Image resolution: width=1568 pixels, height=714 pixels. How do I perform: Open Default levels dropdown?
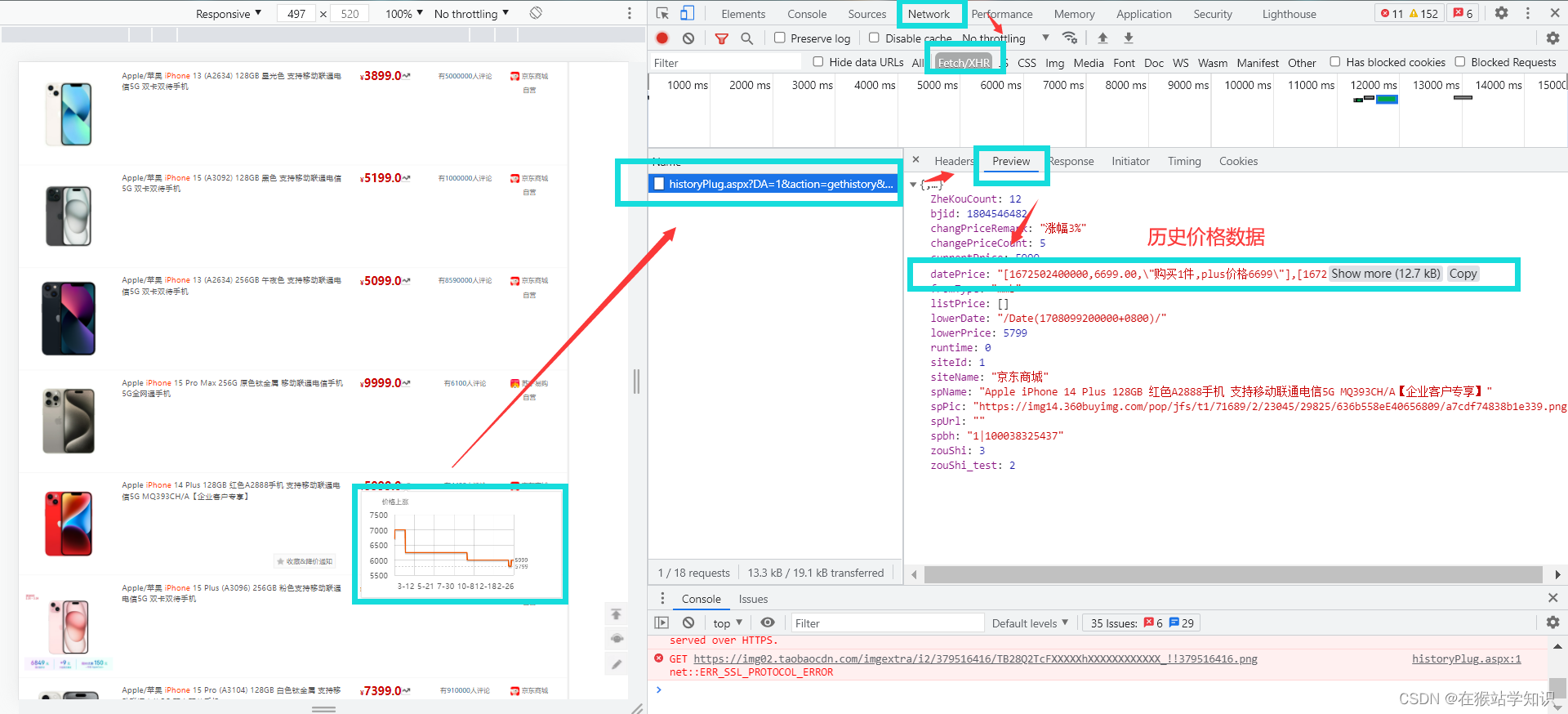coord(1030,623)
